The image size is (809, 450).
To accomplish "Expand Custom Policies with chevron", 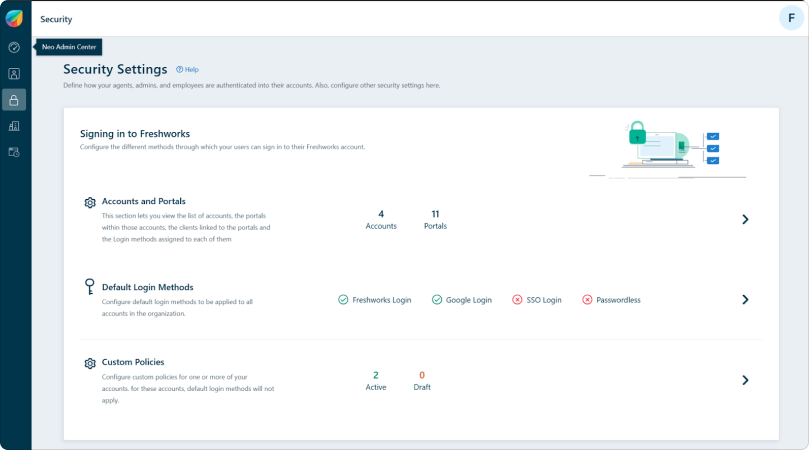I will (745, 380).
